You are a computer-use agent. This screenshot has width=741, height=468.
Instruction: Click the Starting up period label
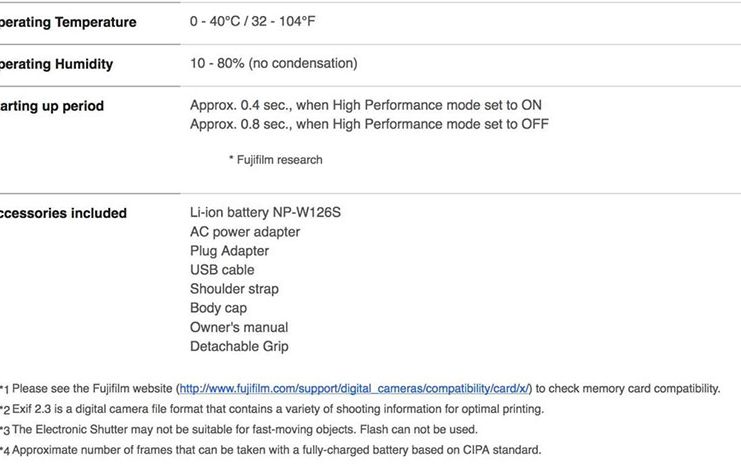(x=52, y=106)
